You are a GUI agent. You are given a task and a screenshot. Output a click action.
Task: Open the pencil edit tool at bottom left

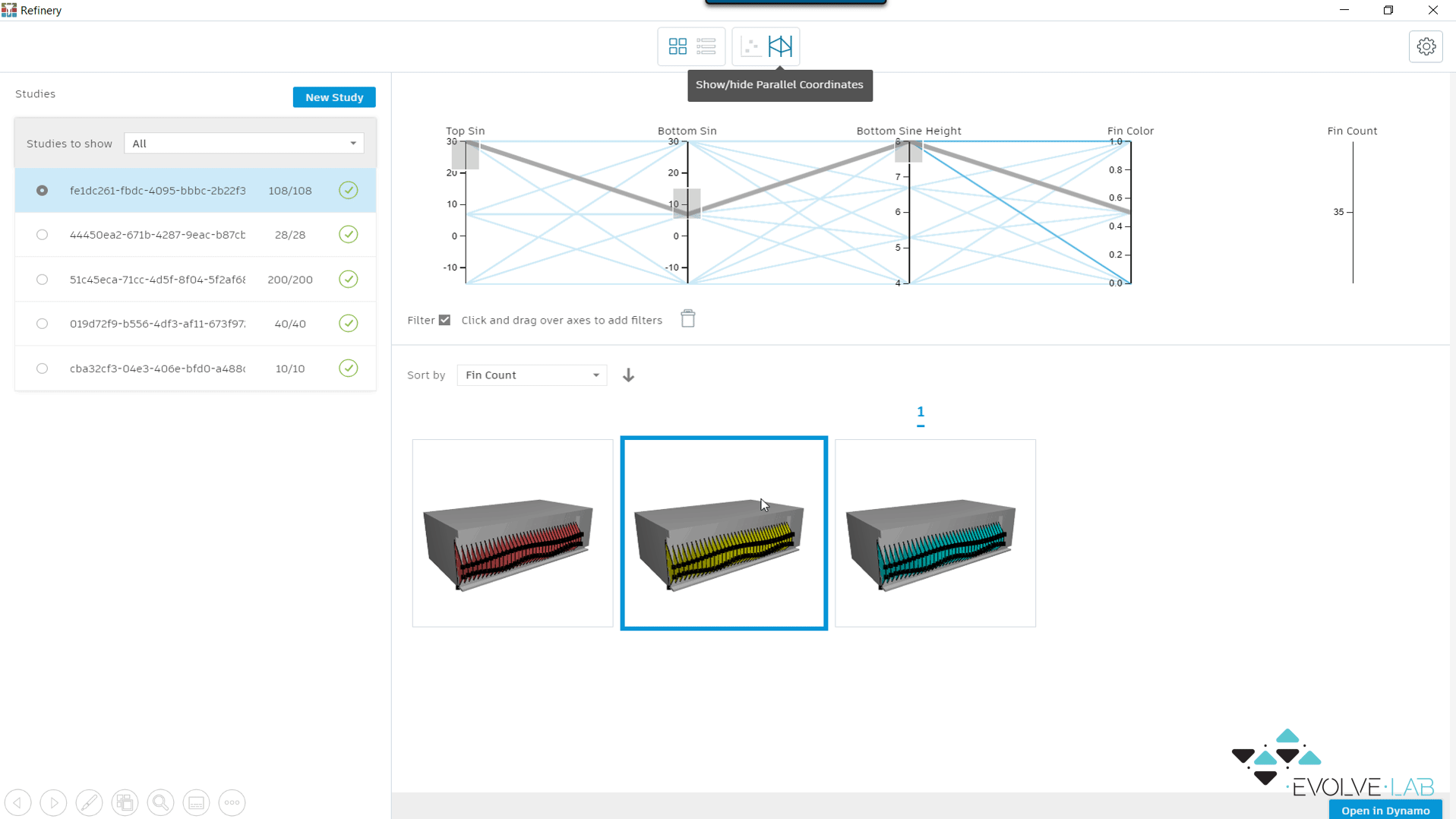click(89, 802)
